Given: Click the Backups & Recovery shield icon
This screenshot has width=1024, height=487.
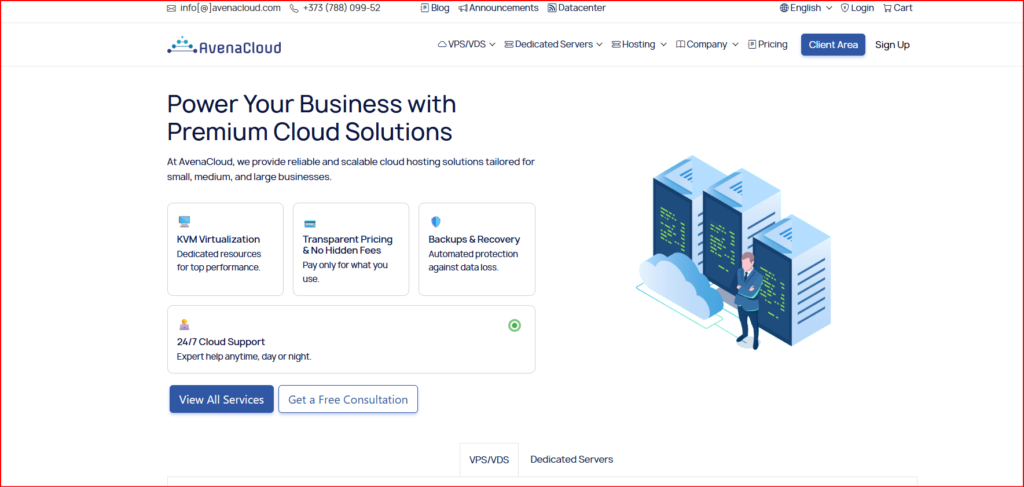Looking at the screenshot, I should tap(435, 222).
